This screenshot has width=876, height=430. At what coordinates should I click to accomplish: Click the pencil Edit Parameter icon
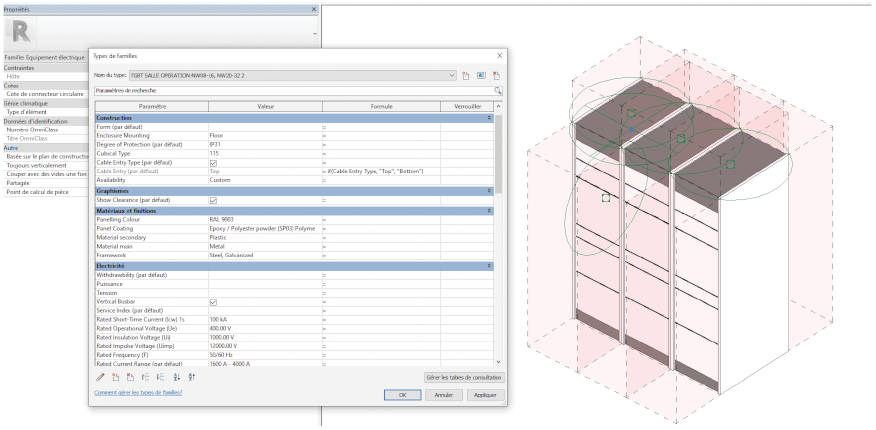point(100,377)
